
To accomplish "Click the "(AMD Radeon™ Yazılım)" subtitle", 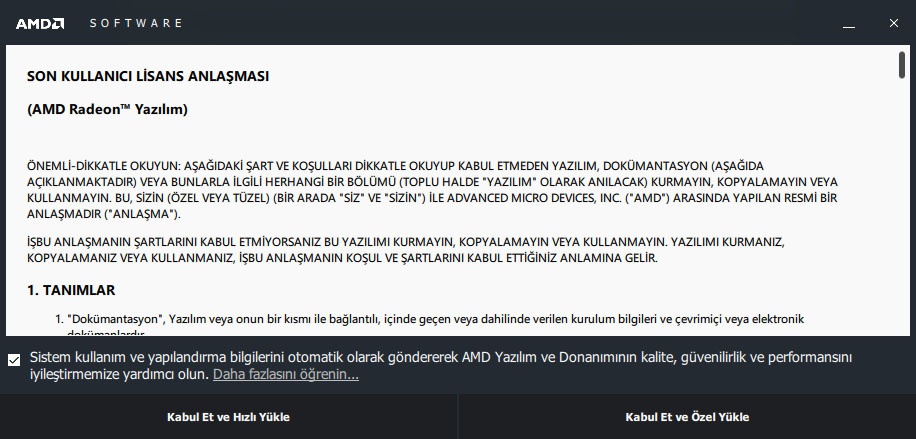I will pos(107,109).
